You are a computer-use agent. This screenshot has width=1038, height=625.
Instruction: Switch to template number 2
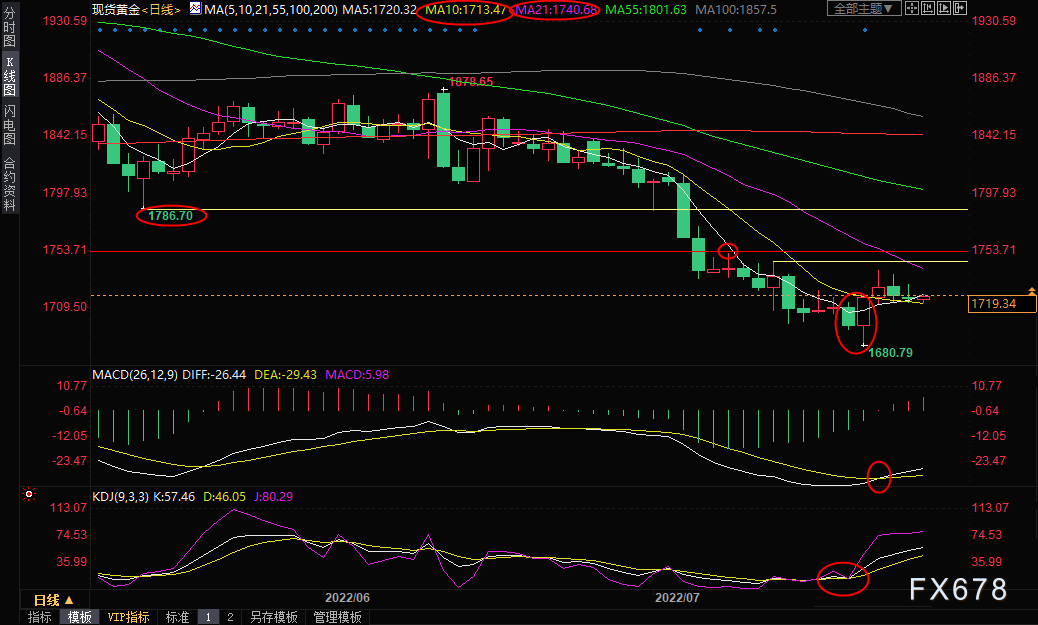[229, 617]
